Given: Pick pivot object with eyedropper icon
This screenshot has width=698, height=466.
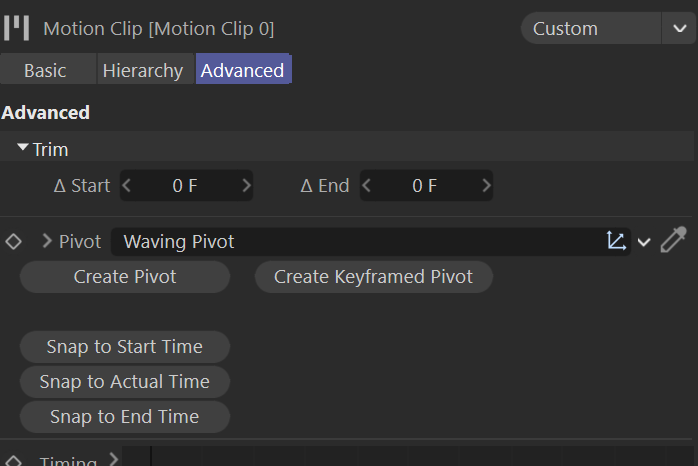Looking at the screenshot, I should point(674,241).
